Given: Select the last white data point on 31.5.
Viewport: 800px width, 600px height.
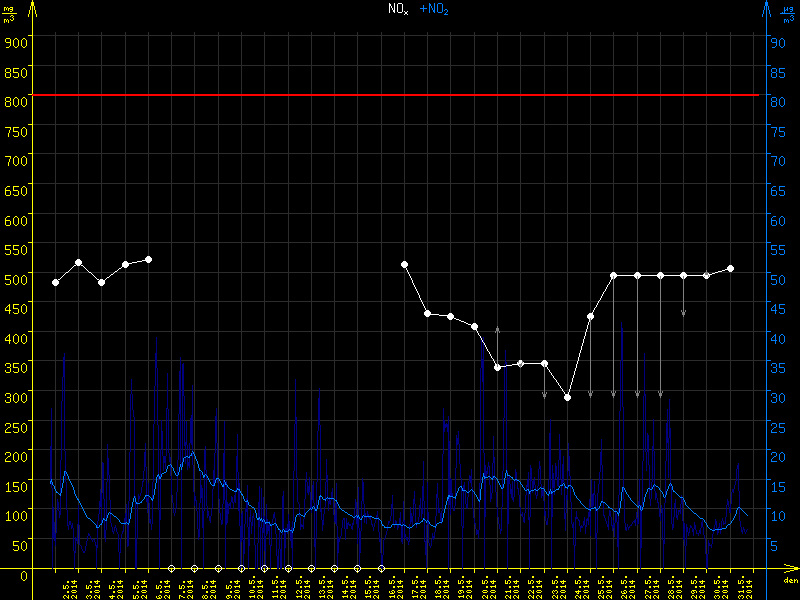Looking at the screenshot, I should tap(731, 268).
